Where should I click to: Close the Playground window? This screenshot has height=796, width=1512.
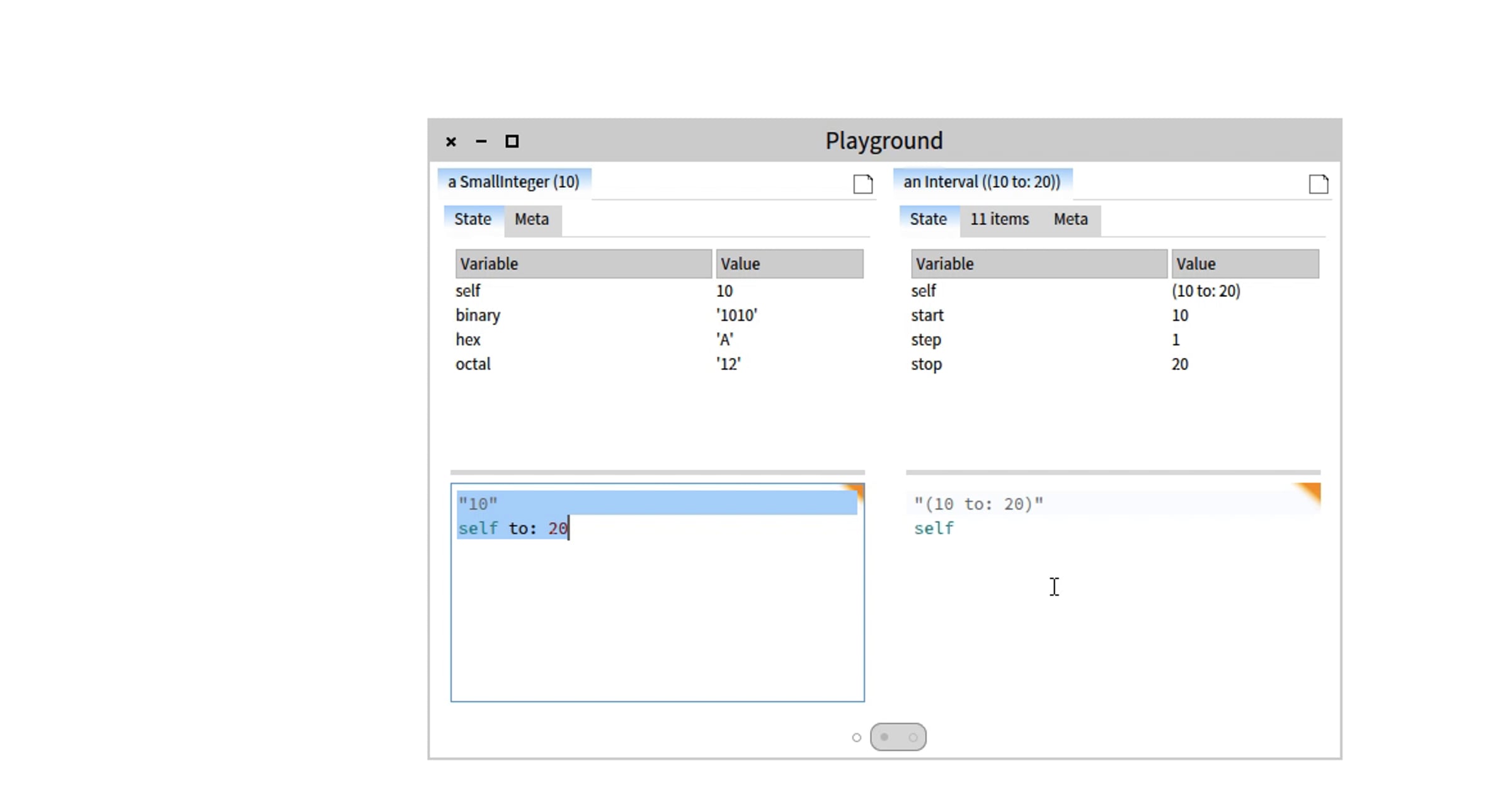[451, 141]
